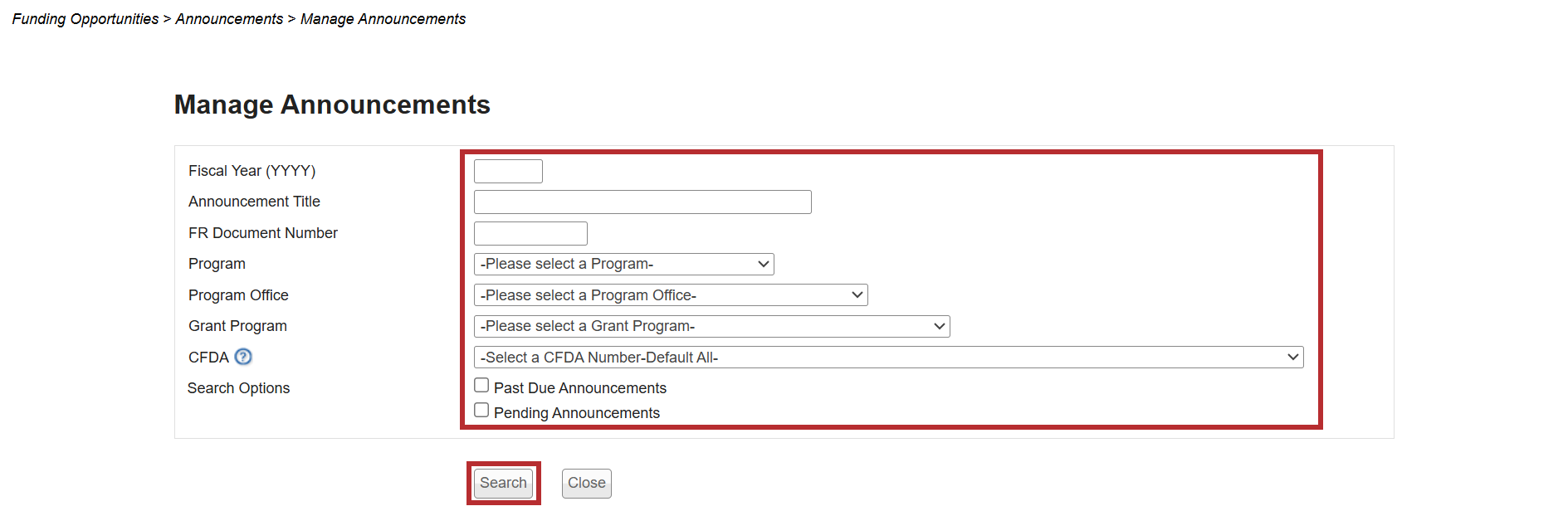Focus the FR Document Number input box
The image size is (1568, 511).
(530, 233)
